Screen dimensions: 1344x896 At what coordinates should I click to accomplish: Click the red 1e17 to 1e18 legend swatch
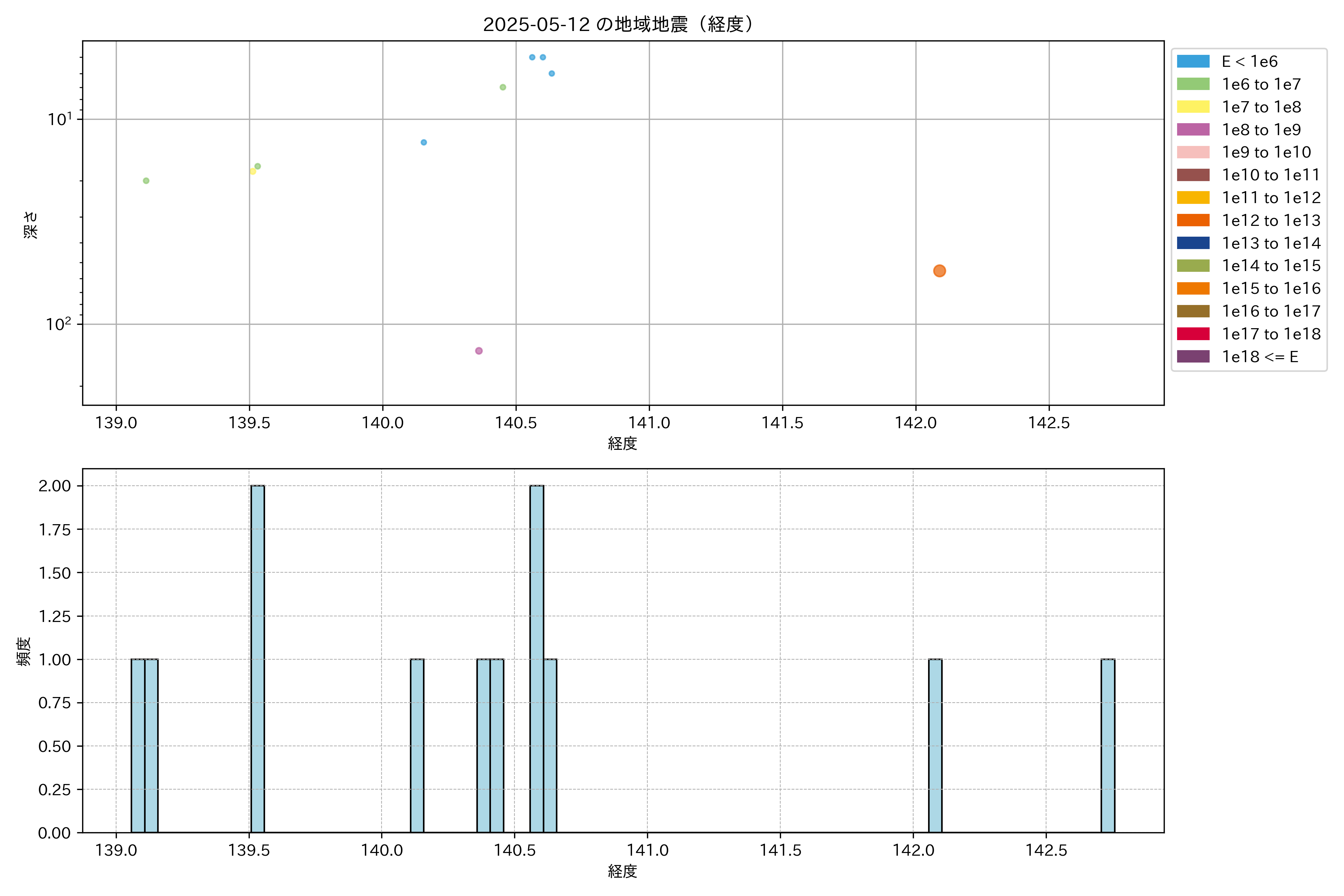[1192, 334]
